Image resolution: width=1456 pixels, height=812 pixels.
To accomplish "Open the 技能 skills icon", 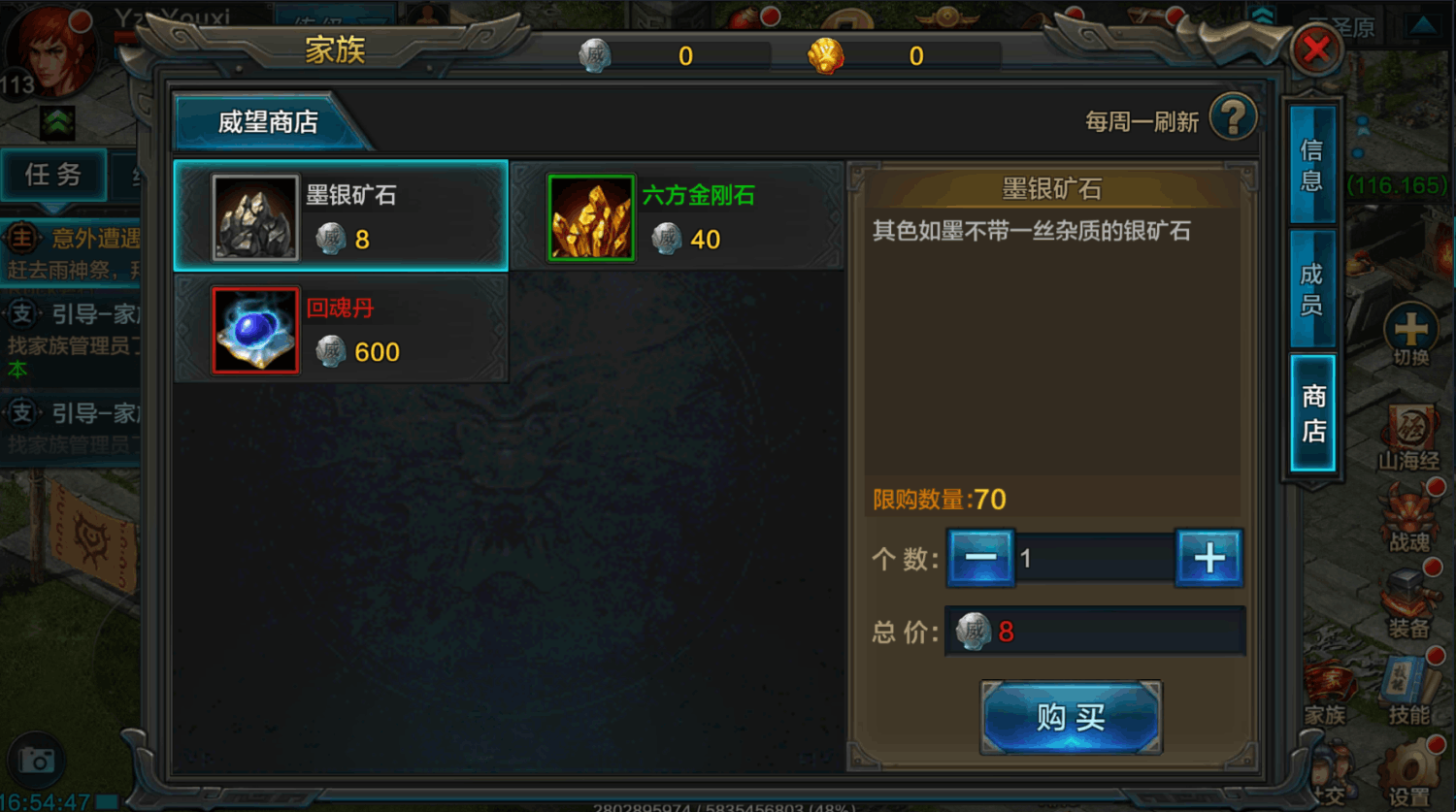I will click(1409, 689).
